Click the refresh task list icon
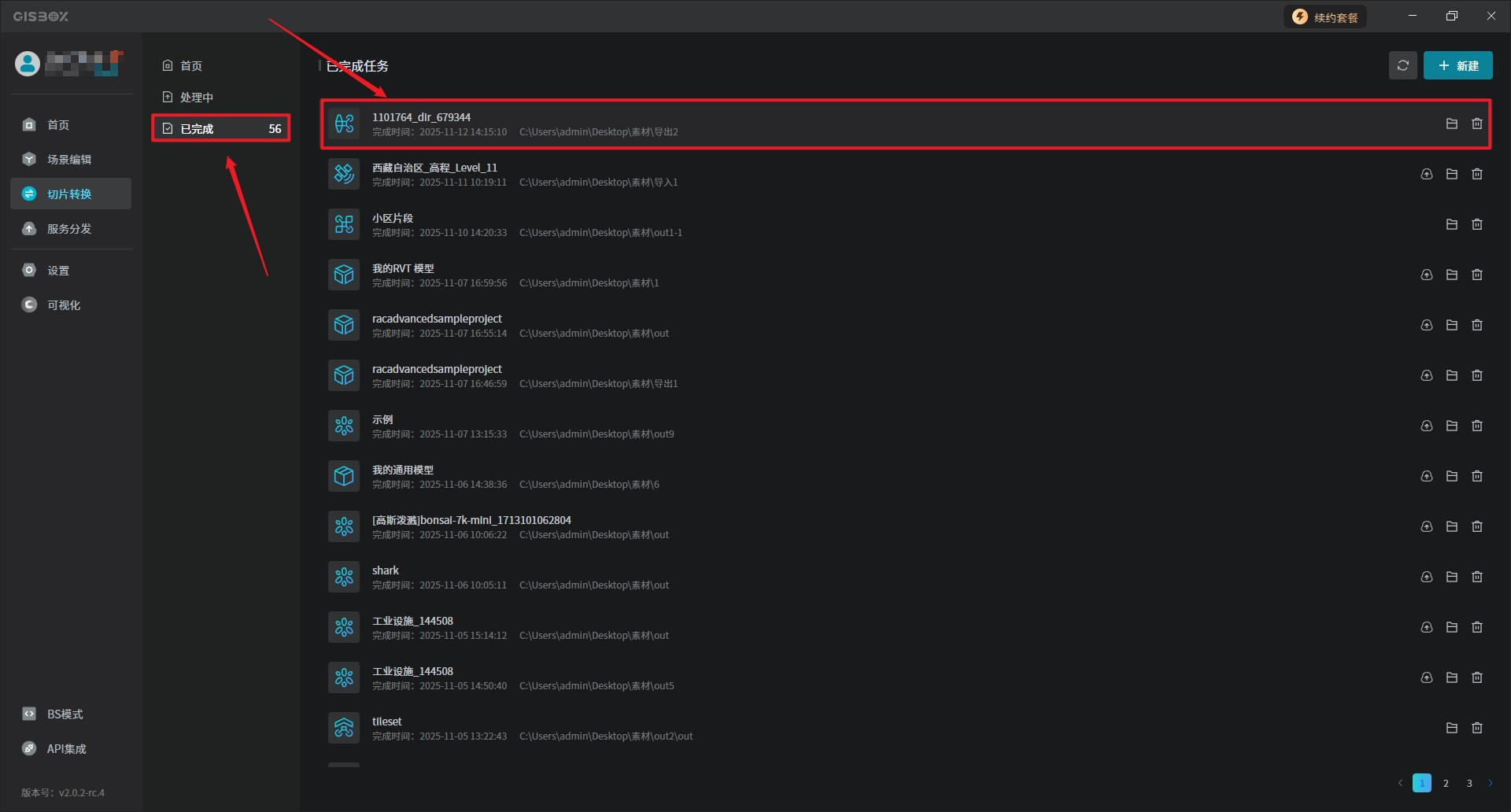The height and width of the screenshot is (812, 1511). [x=1402, y=66]
